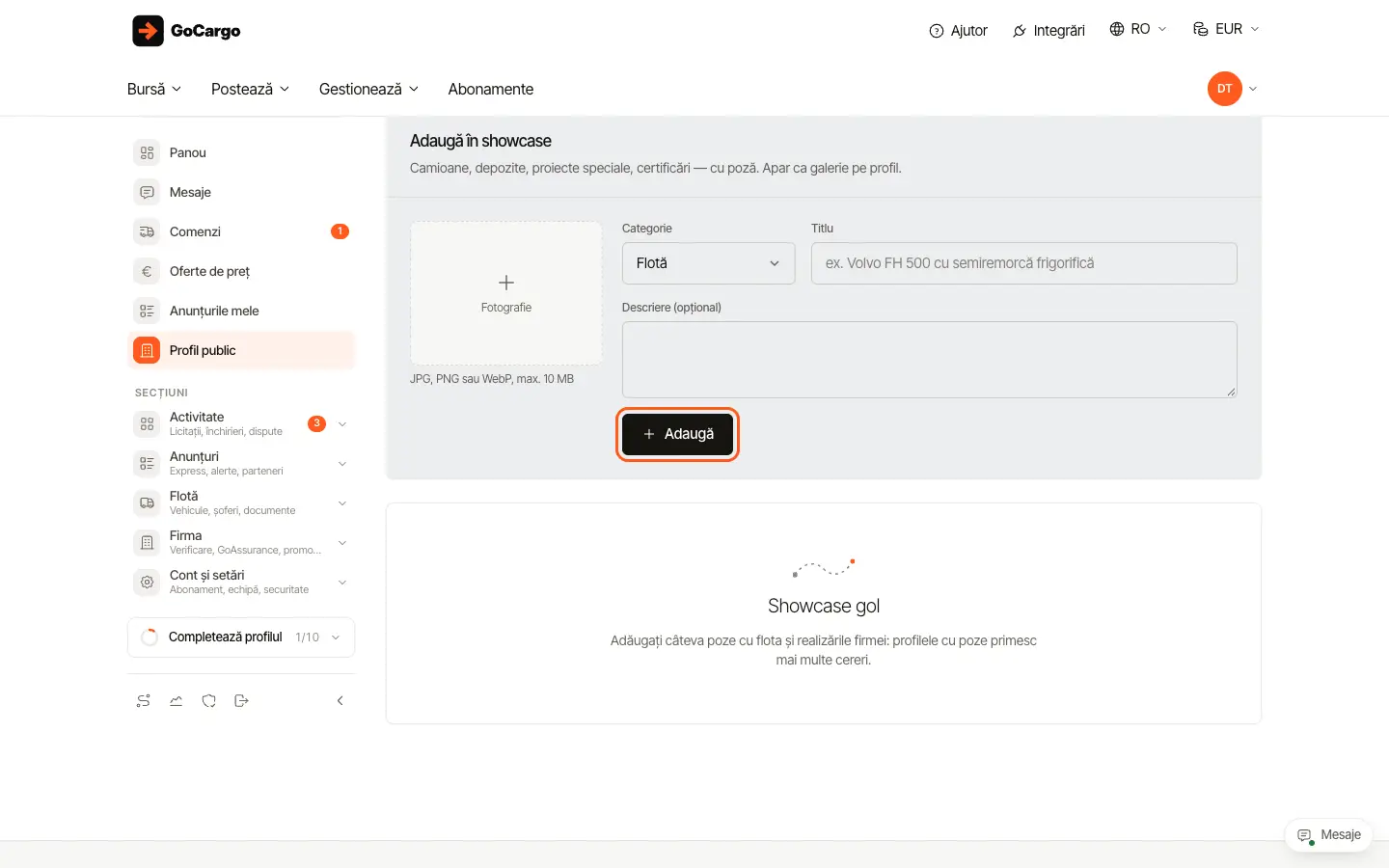Open the Gestionează menu
This screenshot has width=1389, height=868.
click(368, 89)
